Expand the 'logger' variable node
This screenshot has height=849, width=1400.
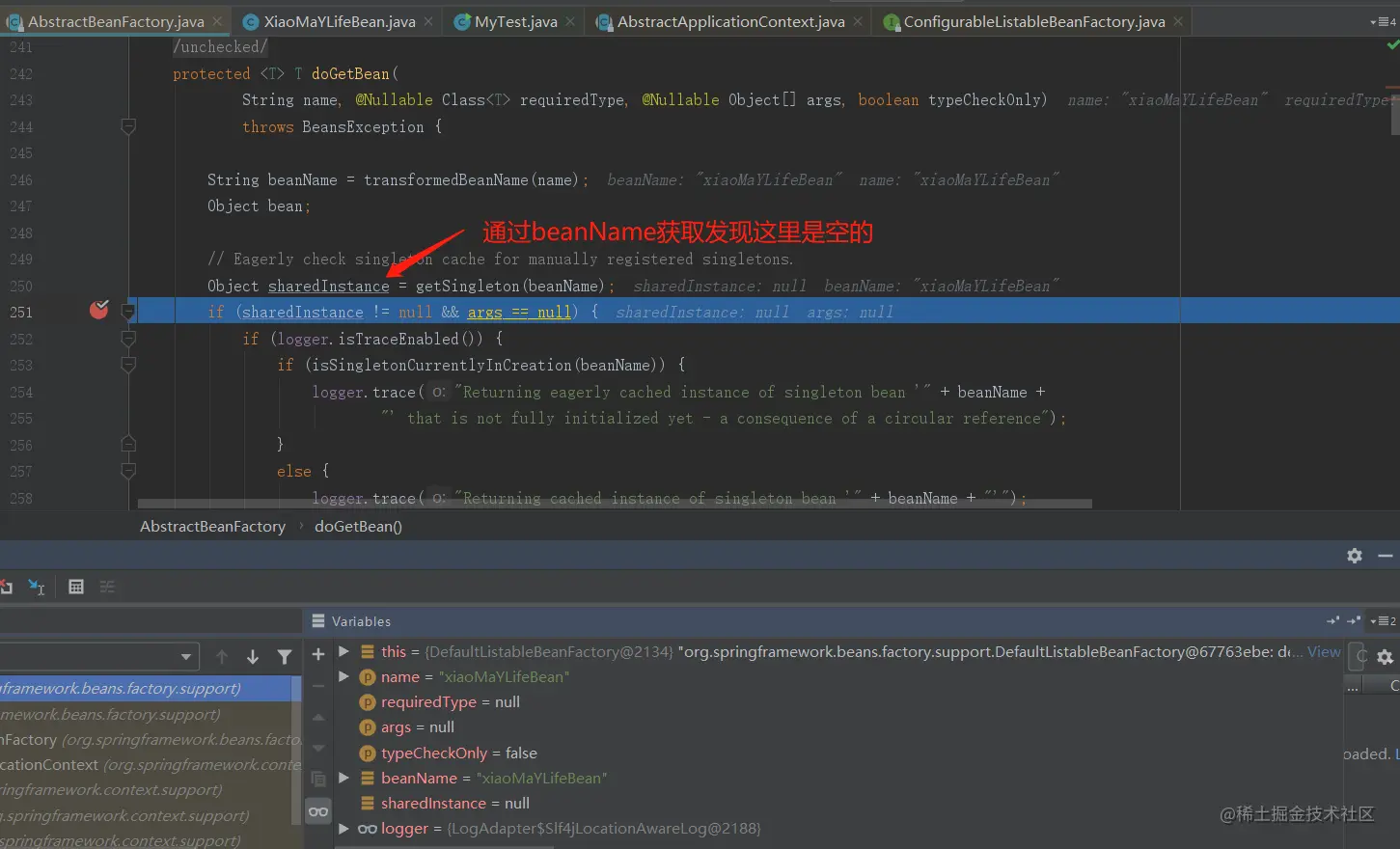(343, 828)
